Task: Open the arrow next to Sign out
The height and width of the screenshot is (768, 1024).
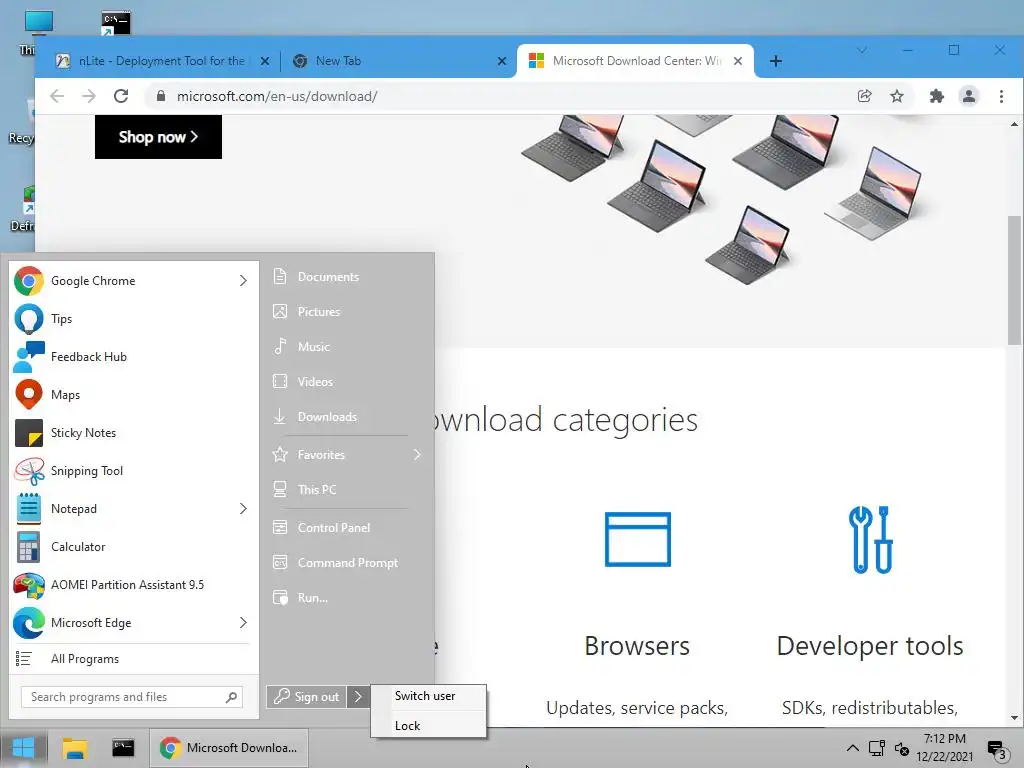Action: click(358, 697)
